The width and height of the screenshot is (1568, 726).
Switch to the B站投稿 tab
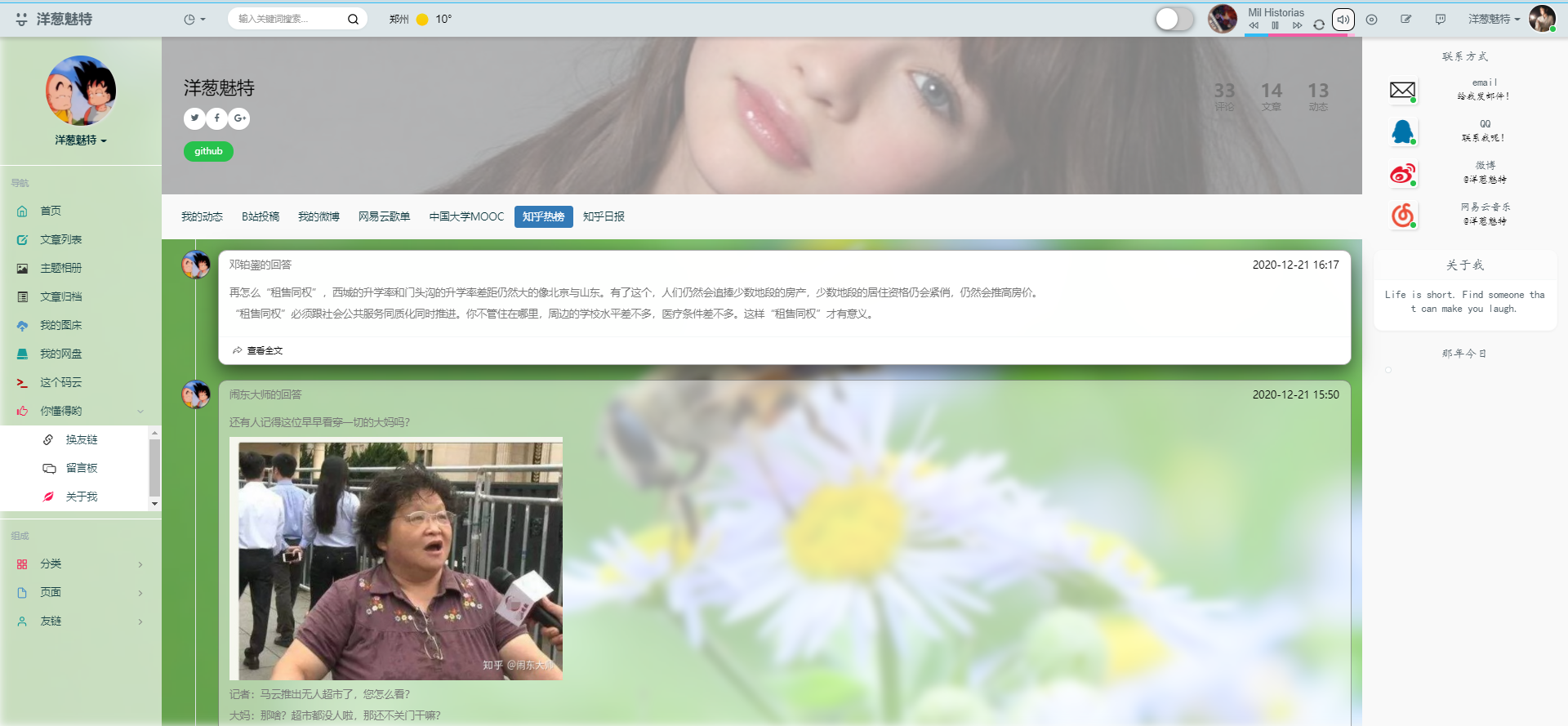pyautogui.click(x=261, y=216)
